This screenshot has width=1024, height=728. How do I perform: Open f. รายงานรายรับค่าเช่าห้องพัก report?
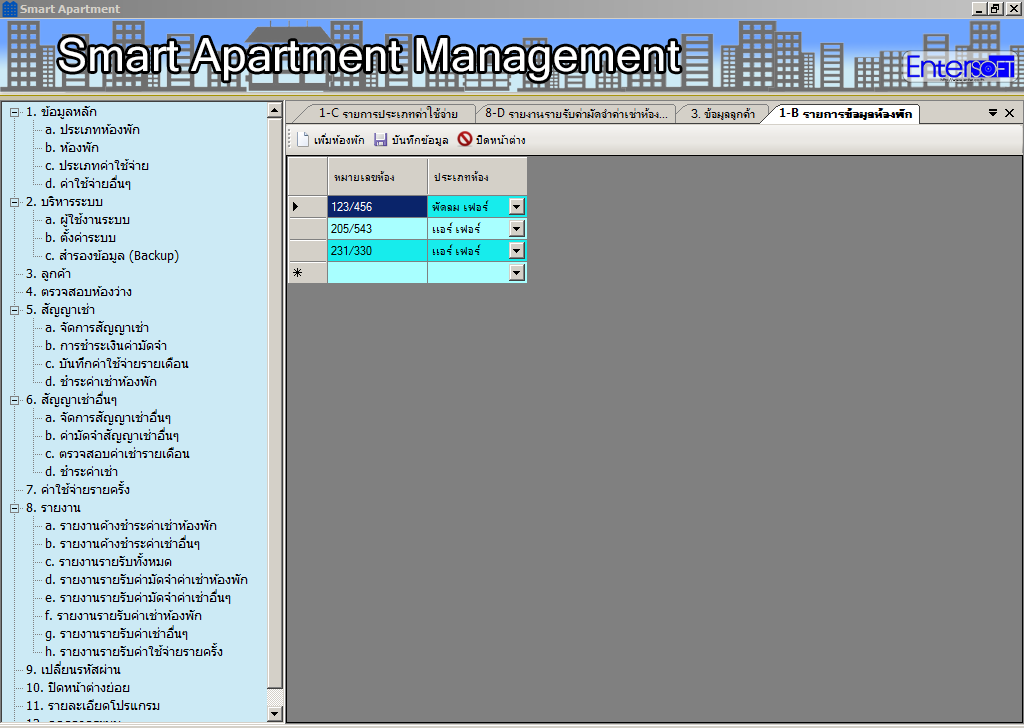[x=123, y=616]
